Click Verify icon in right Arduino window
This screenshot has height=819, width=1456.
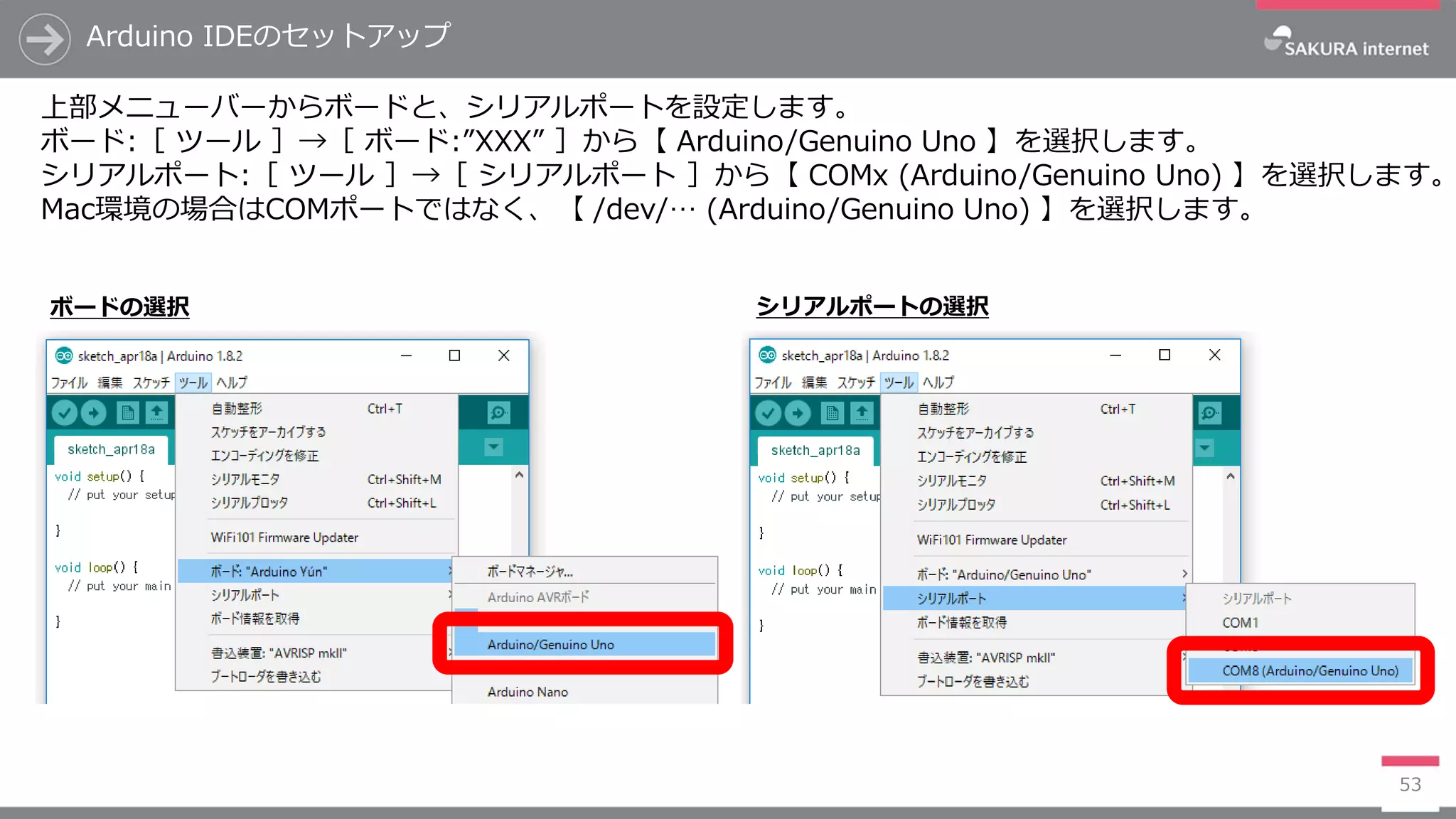(x=769, y=413)
